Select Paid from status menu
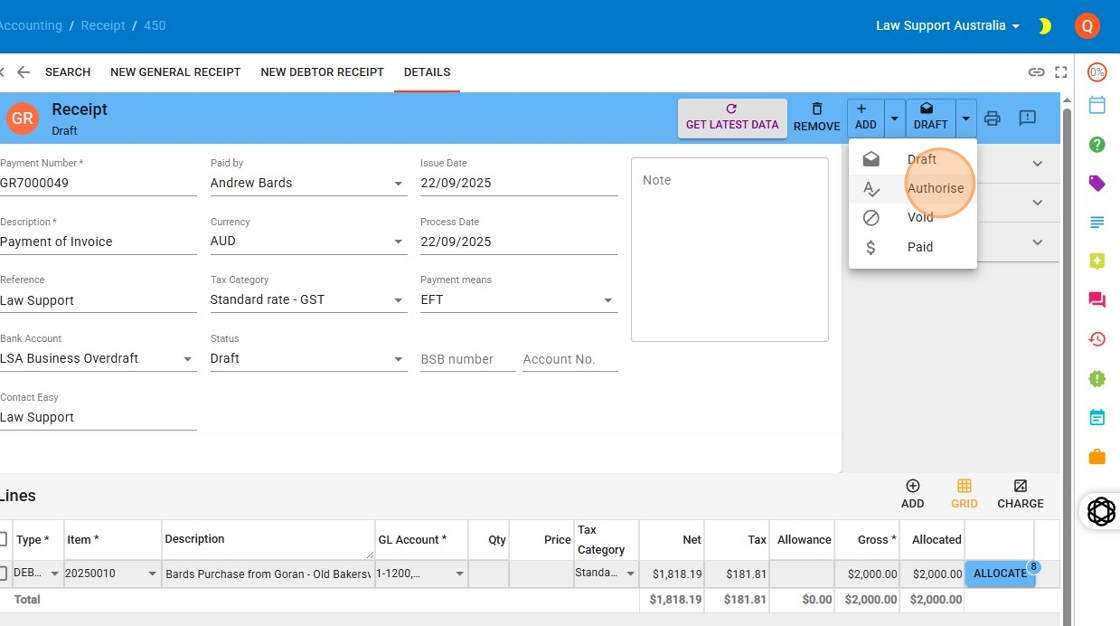This screenshot has width=1120, height=626. pyautogui.click(x=913, y=247)
